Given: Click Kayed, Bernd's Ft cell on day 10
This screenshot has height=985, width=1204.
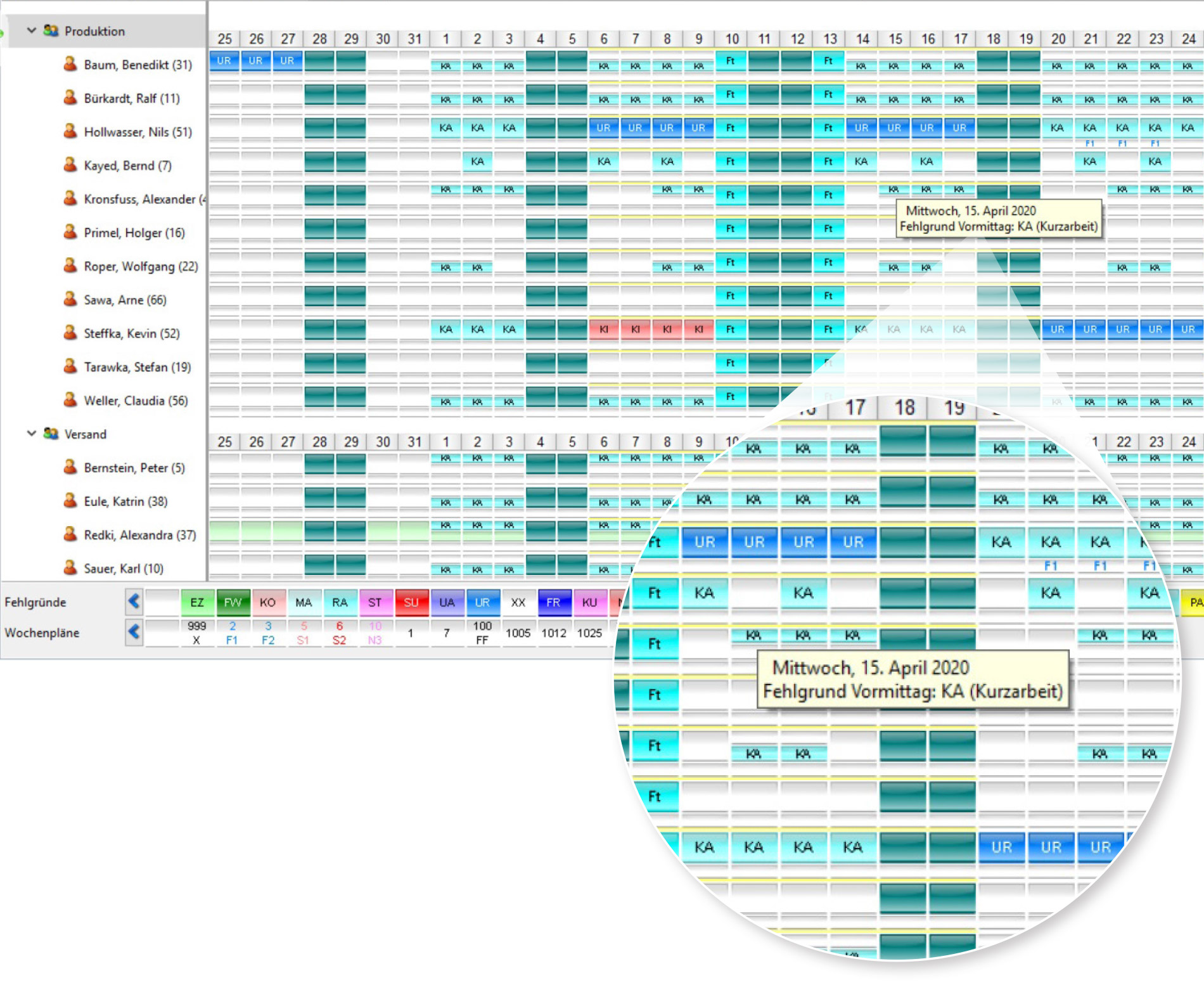Looking at the screenshot, I should tap(731, 161).
